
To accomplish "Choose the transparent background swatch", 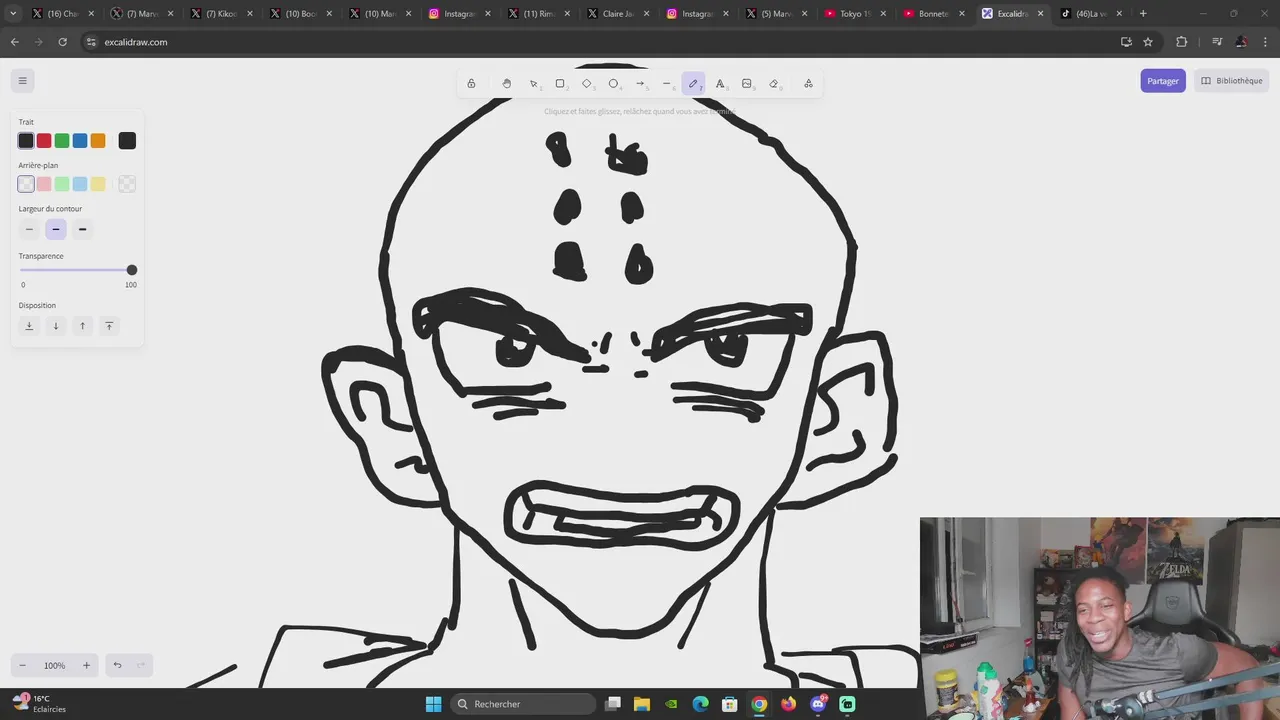I will [26, 184].
